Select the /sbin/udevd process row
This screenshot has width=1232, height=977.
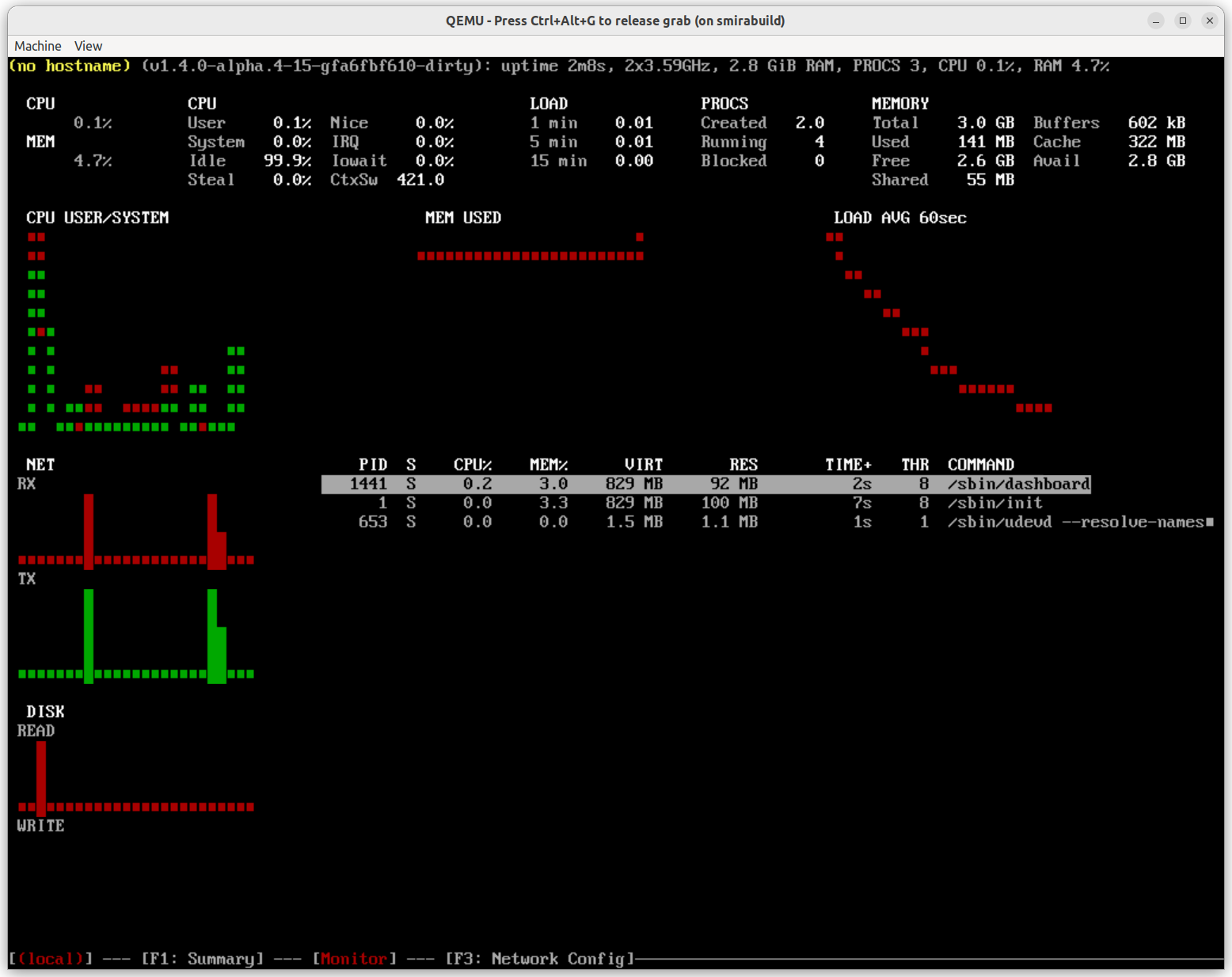tap(705, 522)
